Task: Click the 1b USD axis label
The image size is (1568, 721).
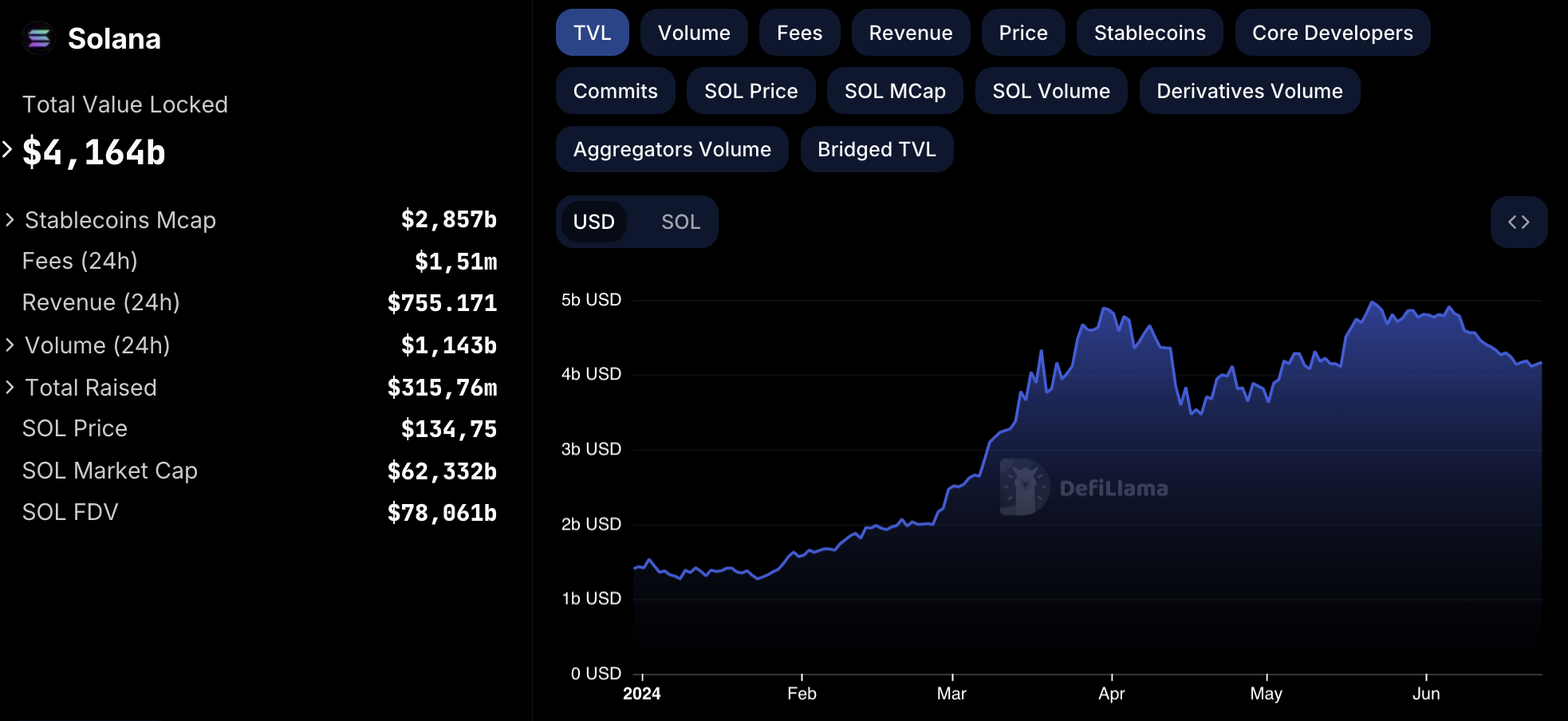Action: [x=591, y=598]
